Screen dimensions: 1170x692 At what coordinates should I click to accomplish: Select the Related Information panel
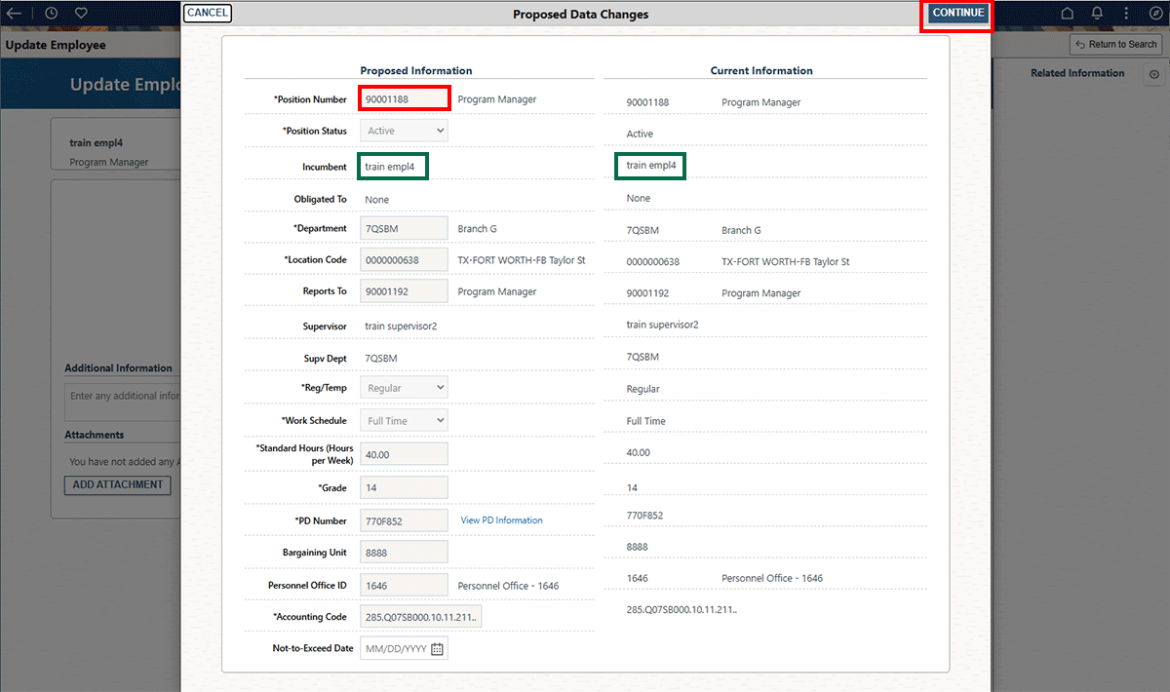1077,72
